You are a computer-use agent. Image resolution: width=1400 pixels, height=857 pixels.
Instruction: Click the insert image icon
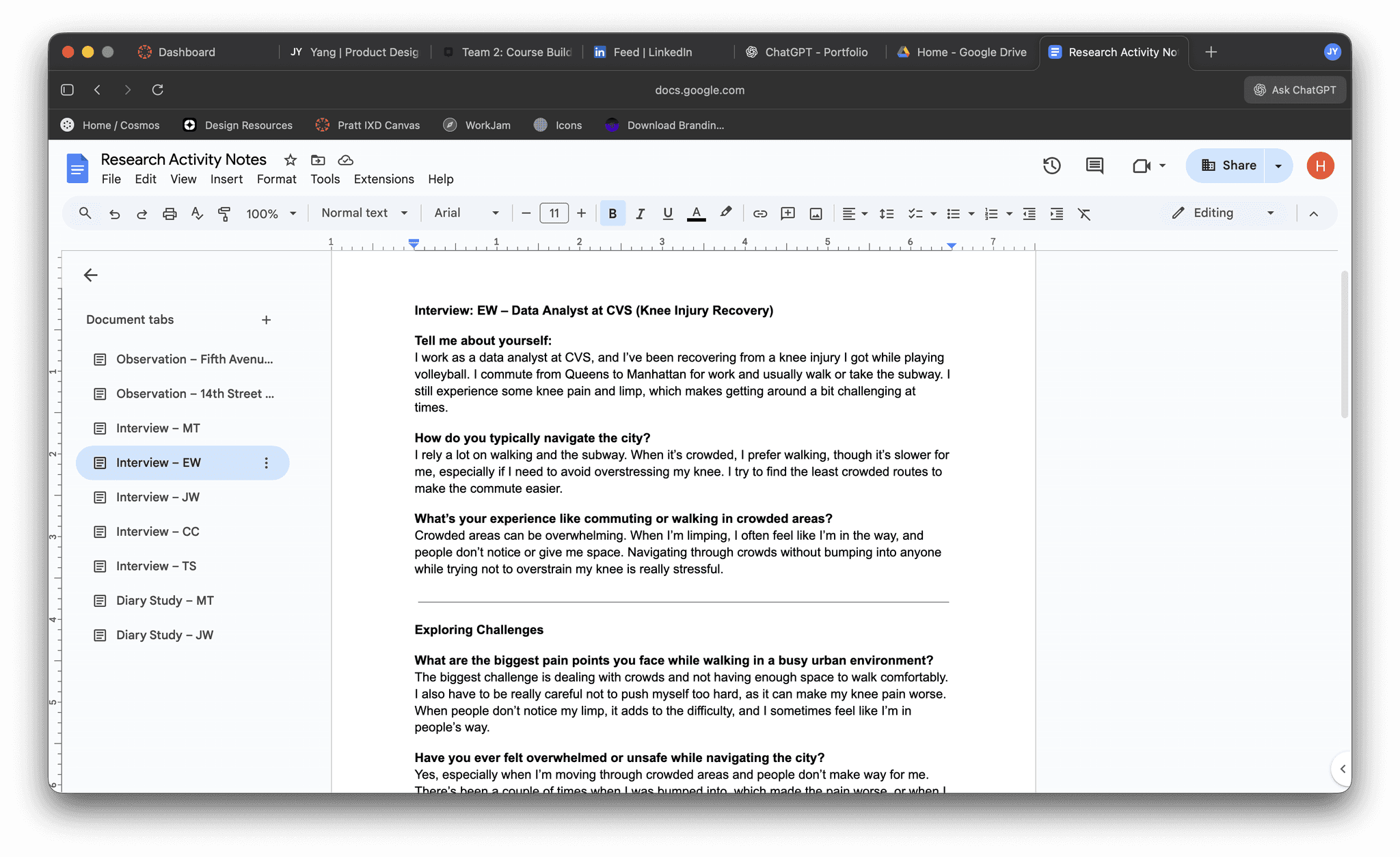pyautogui.click(x=816, y=213)
